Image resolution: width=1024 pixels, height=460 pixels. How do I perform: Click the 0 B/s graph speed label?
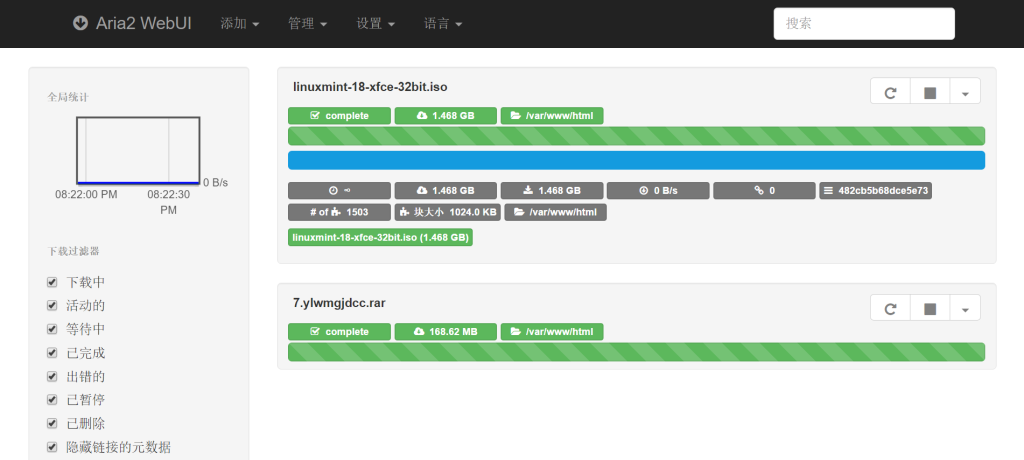(x=216, y=182)
